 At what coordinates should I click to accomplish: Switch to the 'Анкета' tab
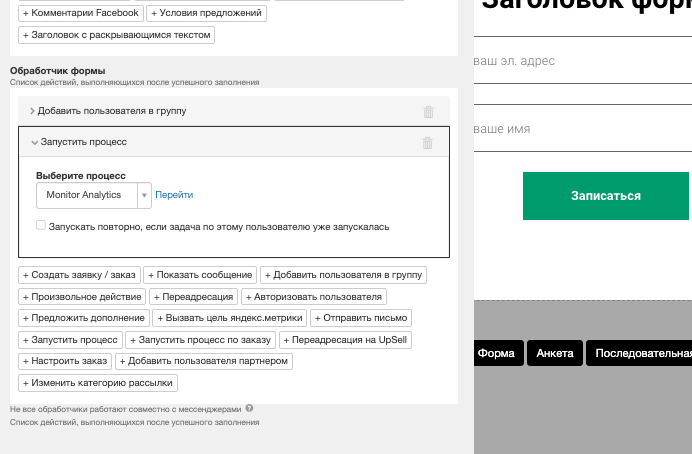point(555,353)
